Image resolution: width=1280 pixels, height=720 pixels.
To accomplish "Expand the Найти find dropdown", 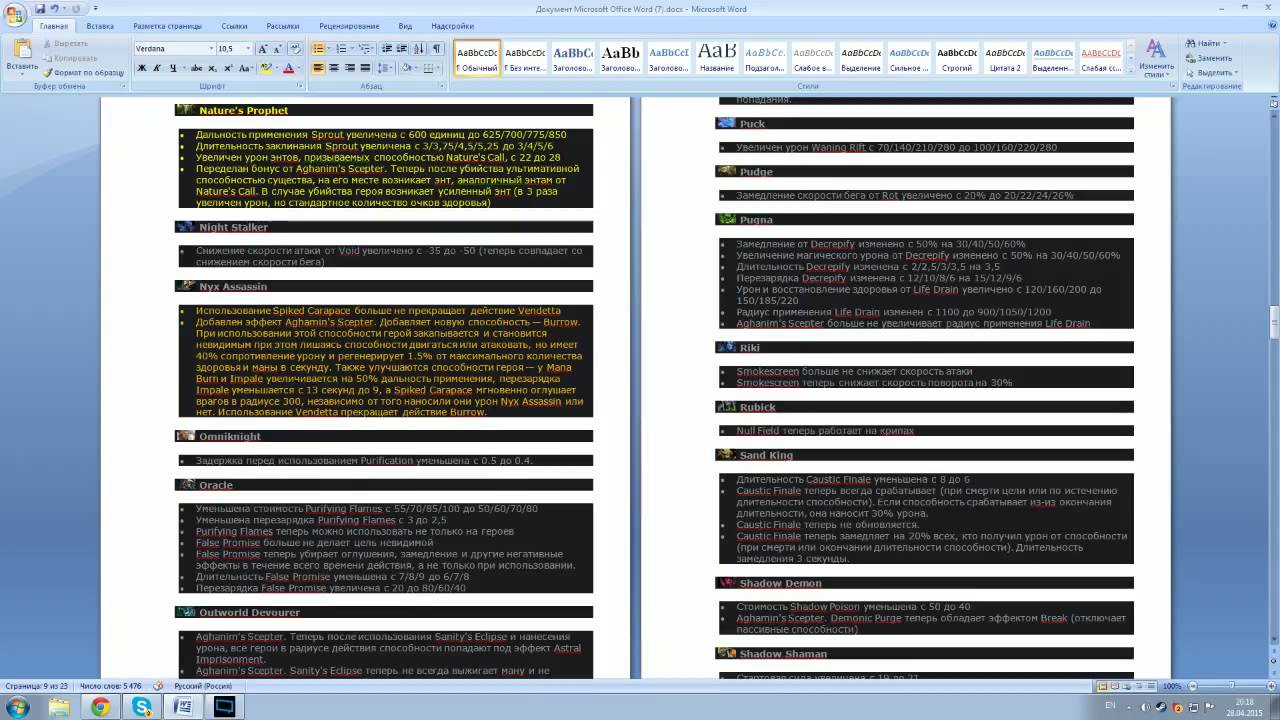I will point(1224,44).
